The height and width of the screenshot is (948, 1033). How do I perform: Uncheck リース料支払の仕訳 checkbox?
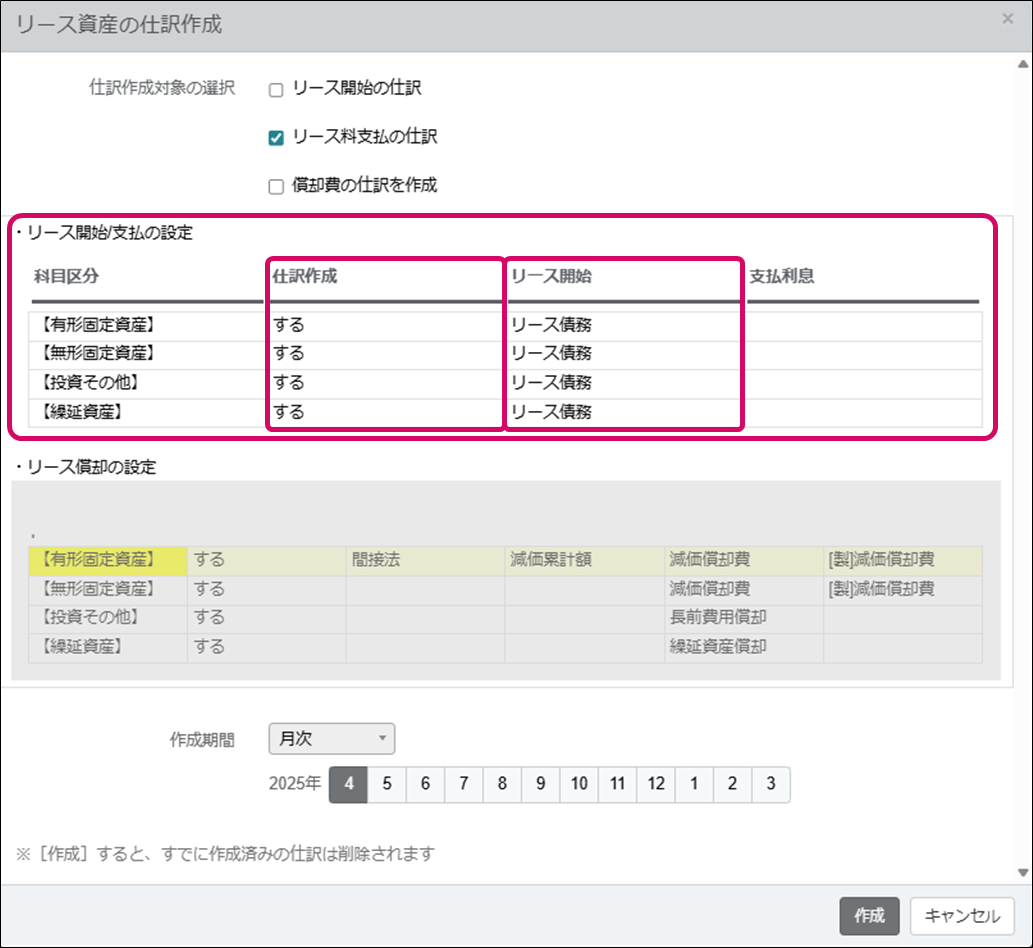coord(277,138)
